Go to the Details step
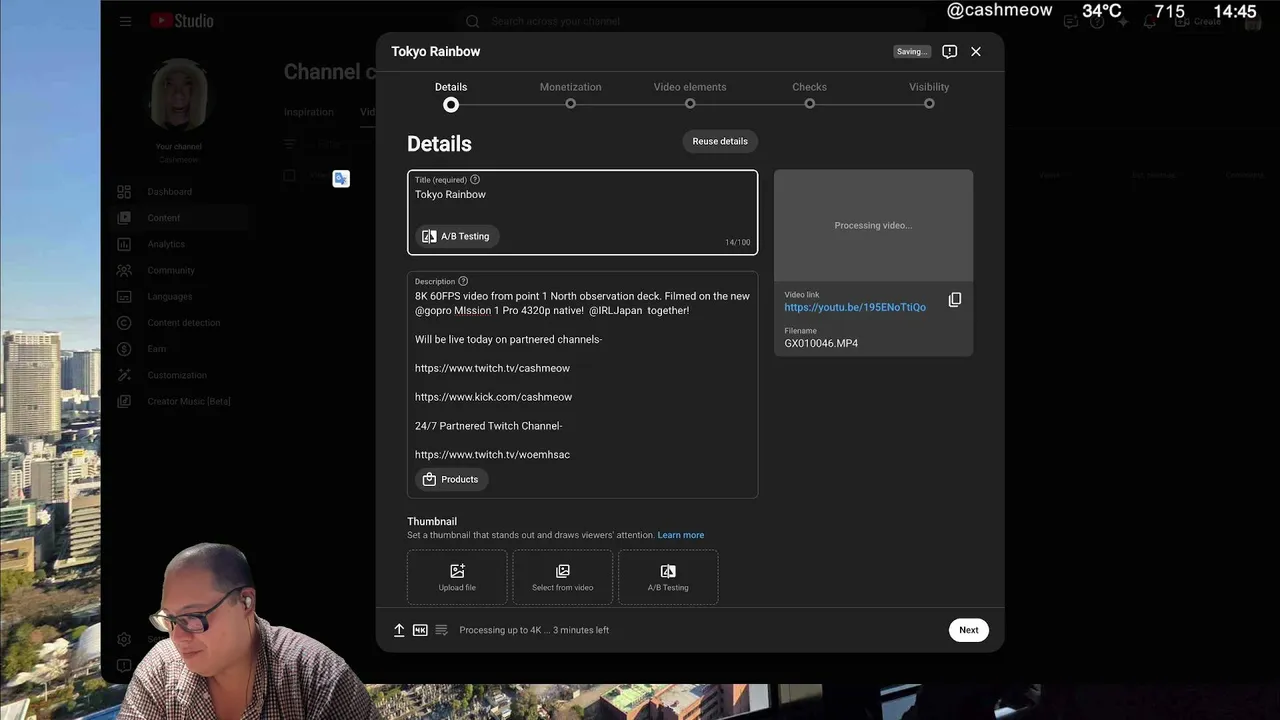1280x720 pixels. point(451,95)
